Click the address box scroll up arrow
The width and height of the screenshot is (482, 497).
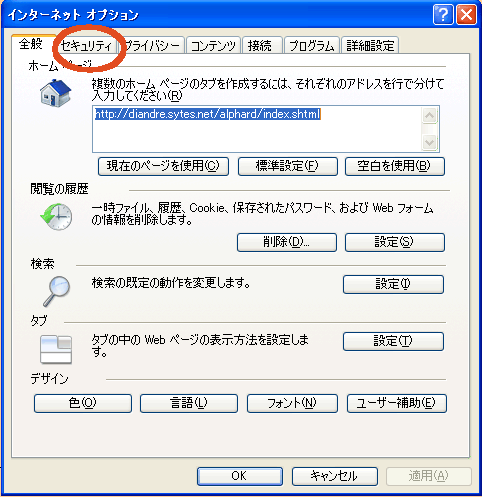pyautogui.click(x=429, y=116)
